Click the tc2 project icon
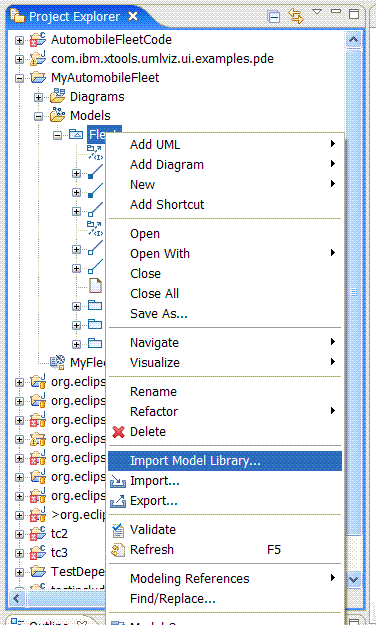The width and height of the screenshot is (376, 625). 38,533
